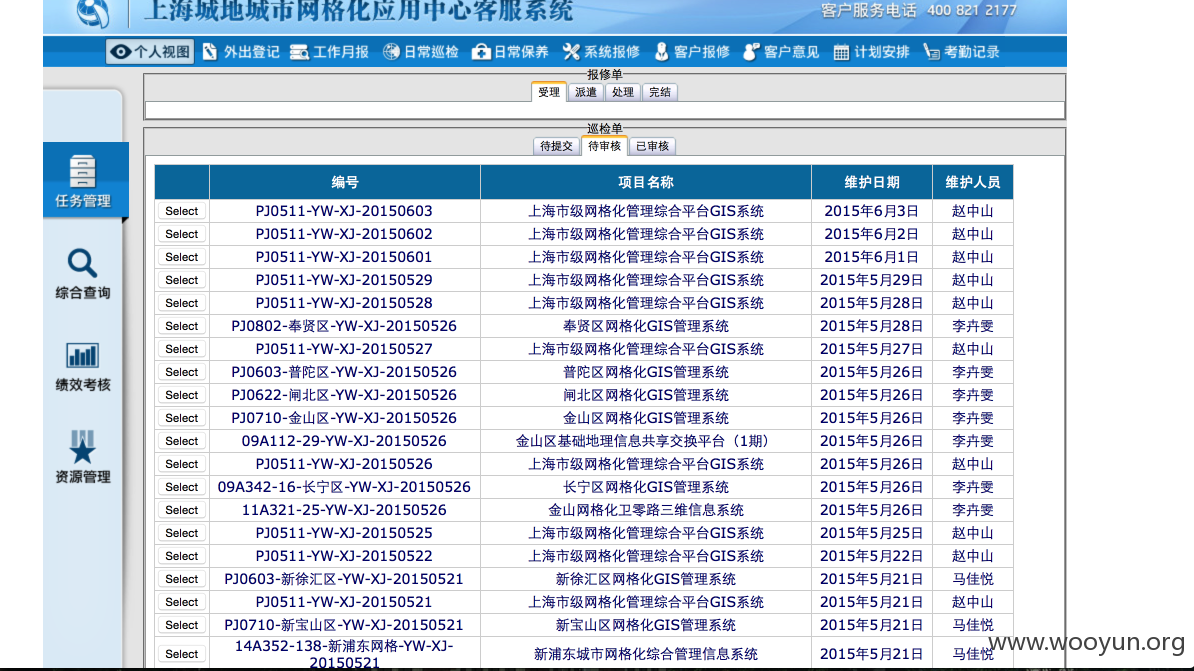Switch to the 已审核 tab
The width and height of the screenshot is (1194, 671).
[652, 146]
